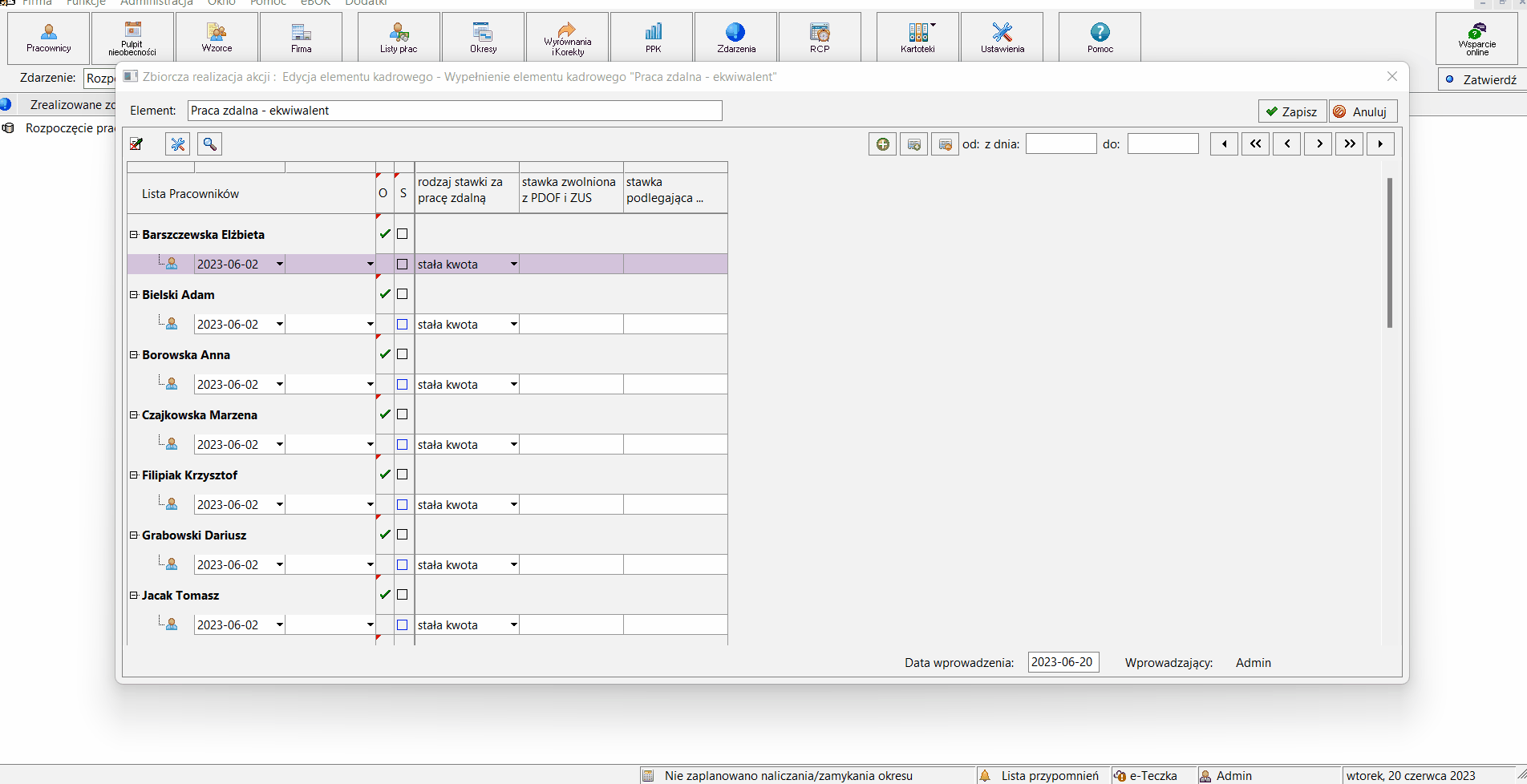
Task: Open 'stała kwota' dropdown for Filipiak Krzysztof
Action: click(x=513, y=505)
